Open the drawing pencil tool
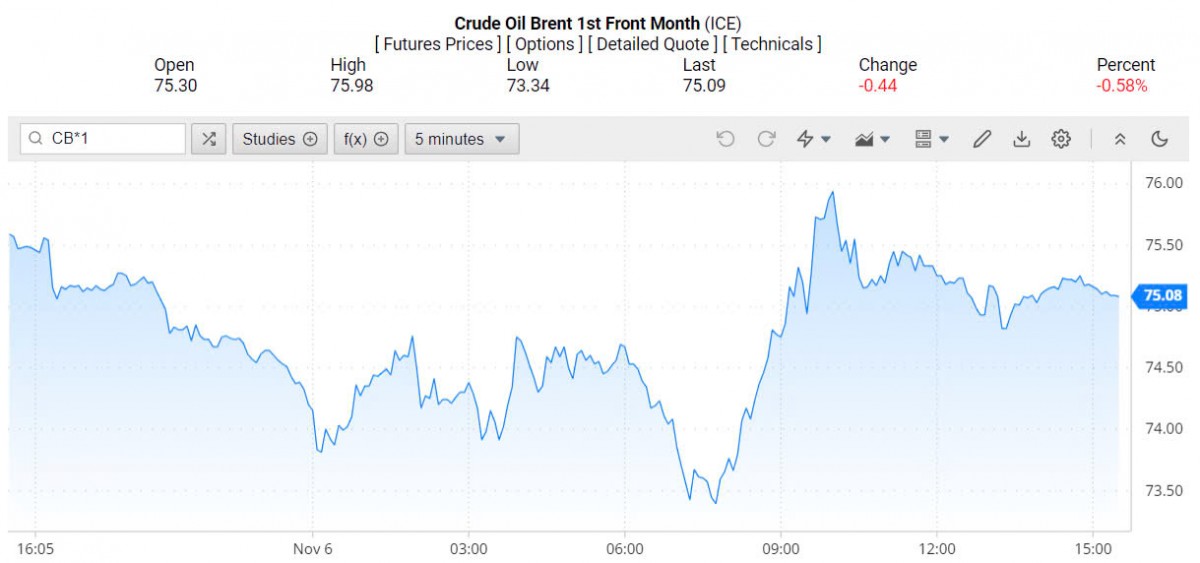Image resolution: width=1200 pixels, height=563 pixels. (981, 139)
